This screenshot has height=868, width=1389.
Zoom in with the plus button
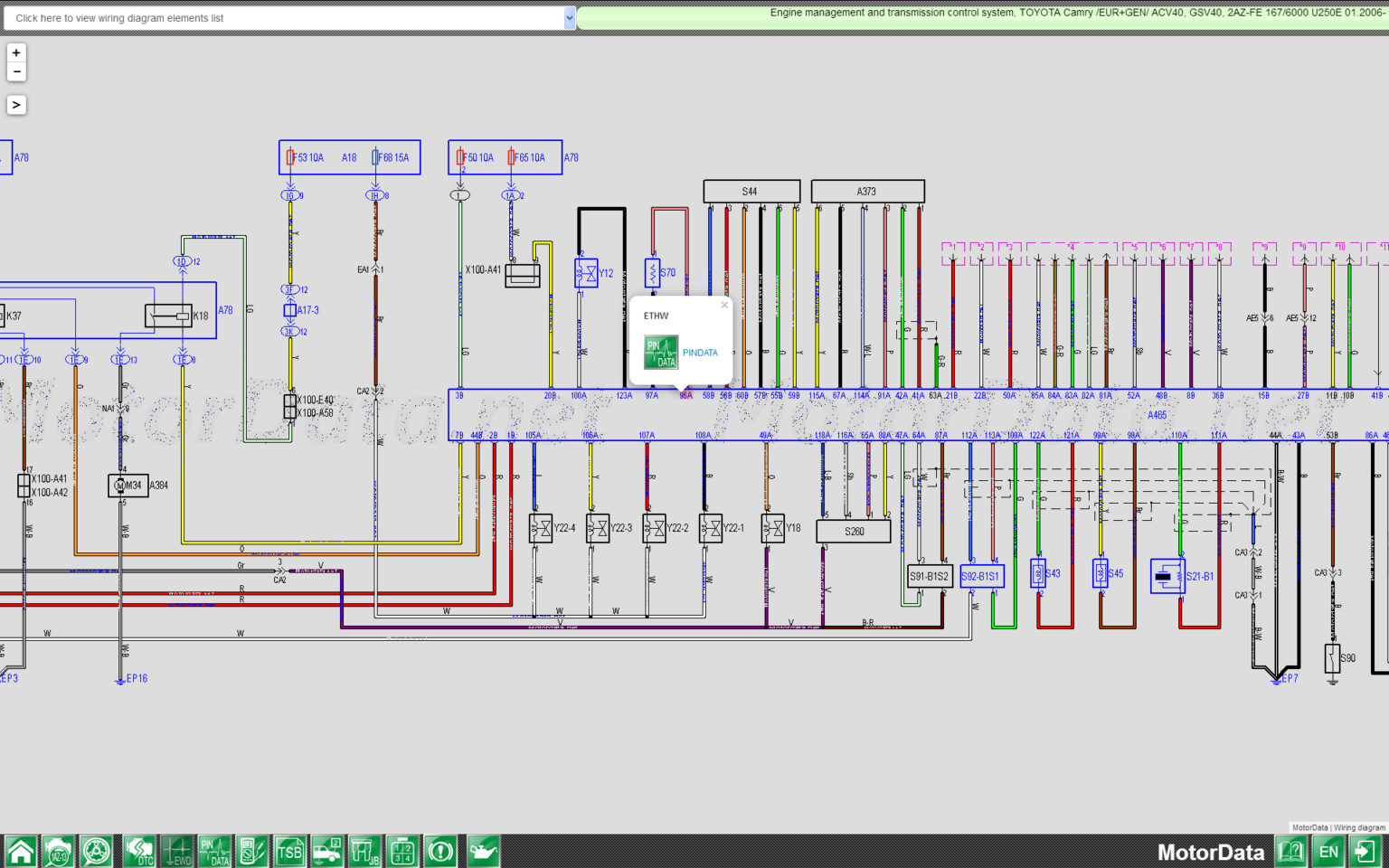click(x=16, y=53)
